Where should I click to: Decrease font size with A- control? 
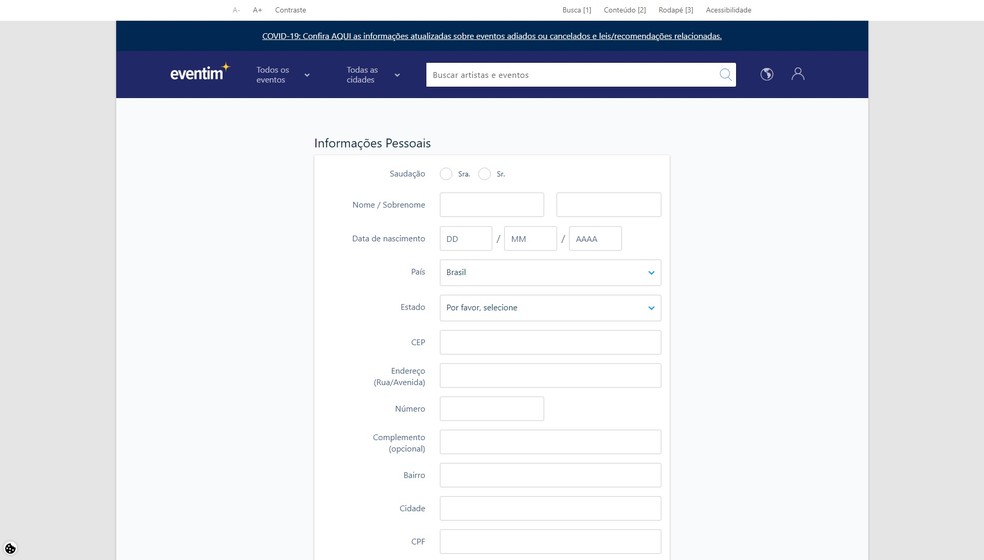pyautogui.click(x=236, y=10)
